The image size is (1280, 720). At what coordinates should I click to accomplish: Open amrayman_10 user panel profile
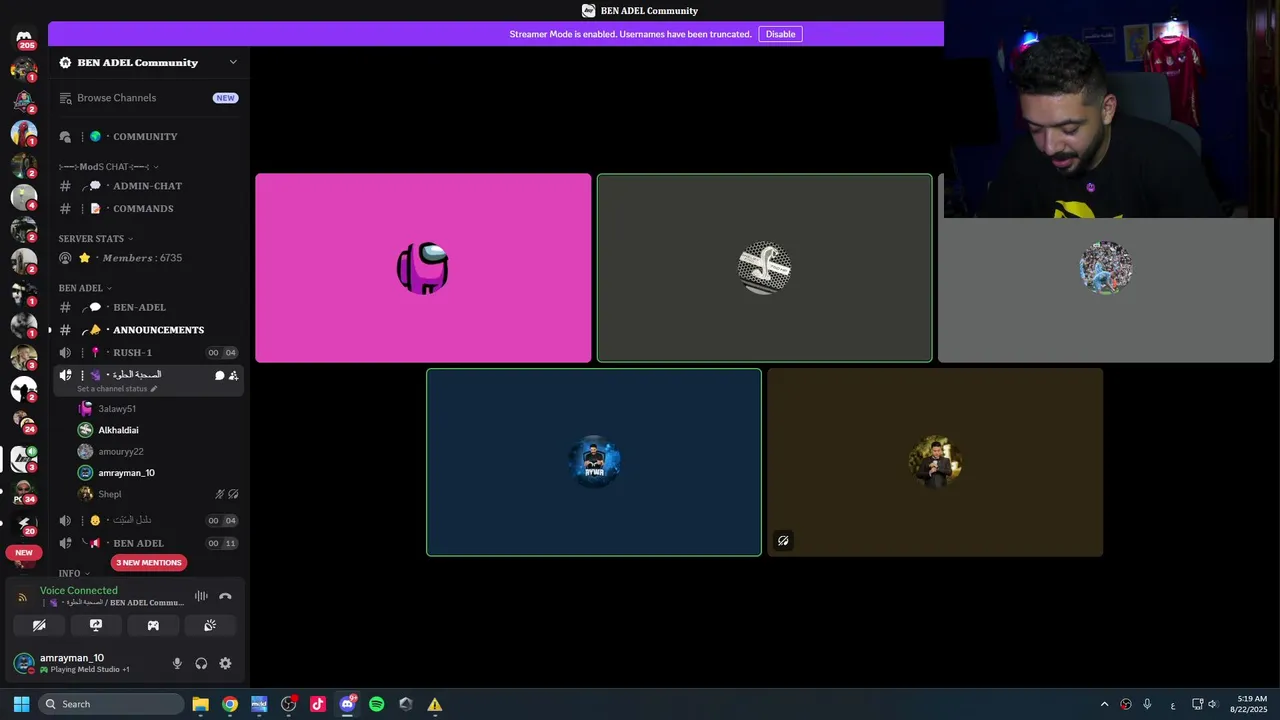click(85, 663)
